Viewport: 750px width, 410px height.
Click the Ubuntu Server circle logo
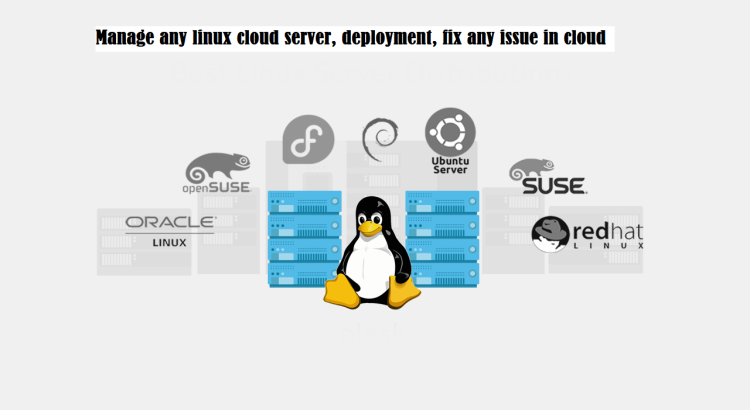[x=450, y=132]
